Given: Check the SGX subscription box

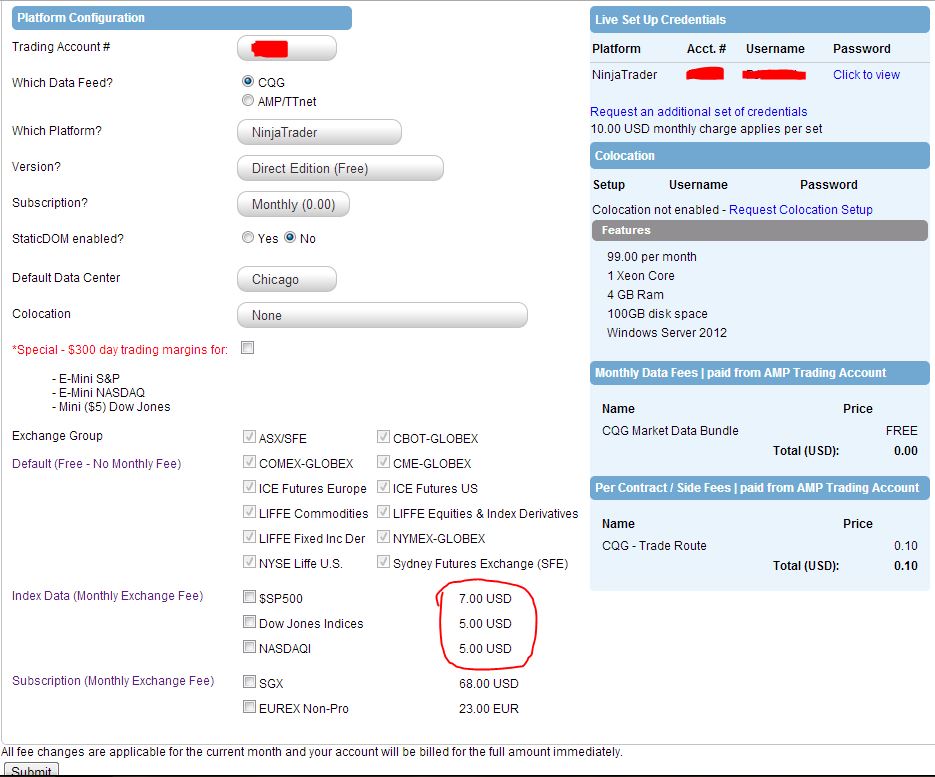Looking at the screenshot, I should (x=249, y=682).
